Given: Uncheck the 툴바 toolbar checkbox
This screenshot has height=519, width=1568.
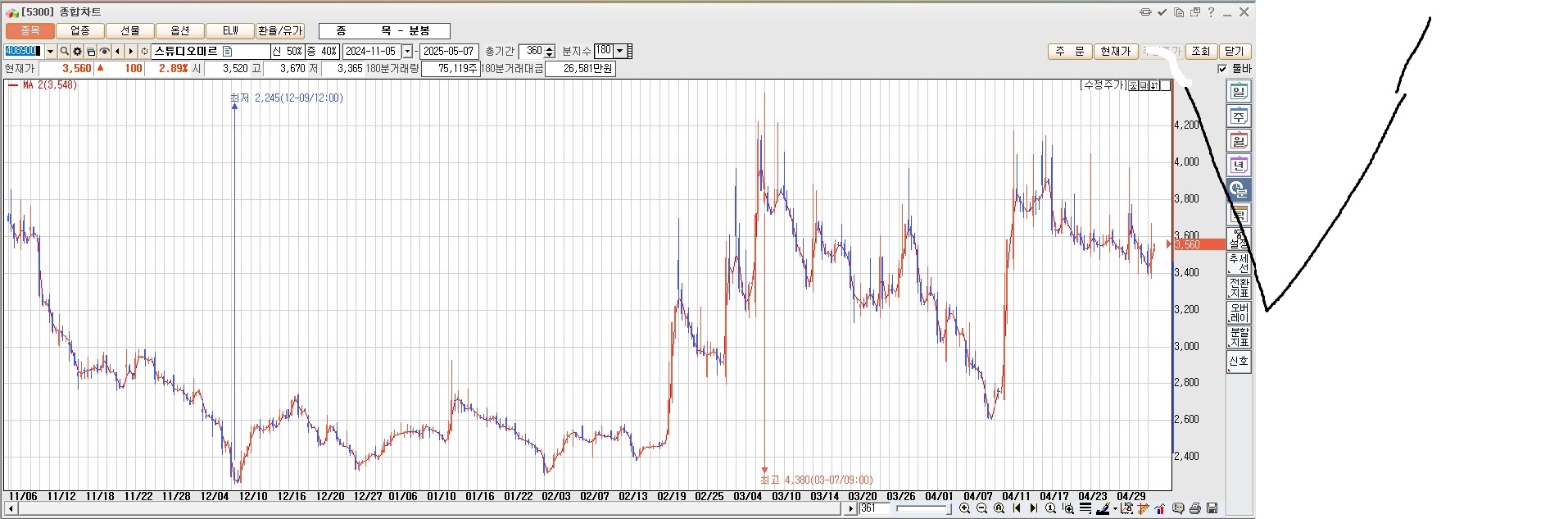Looking at the screenshot, I should click(1222, 69).
